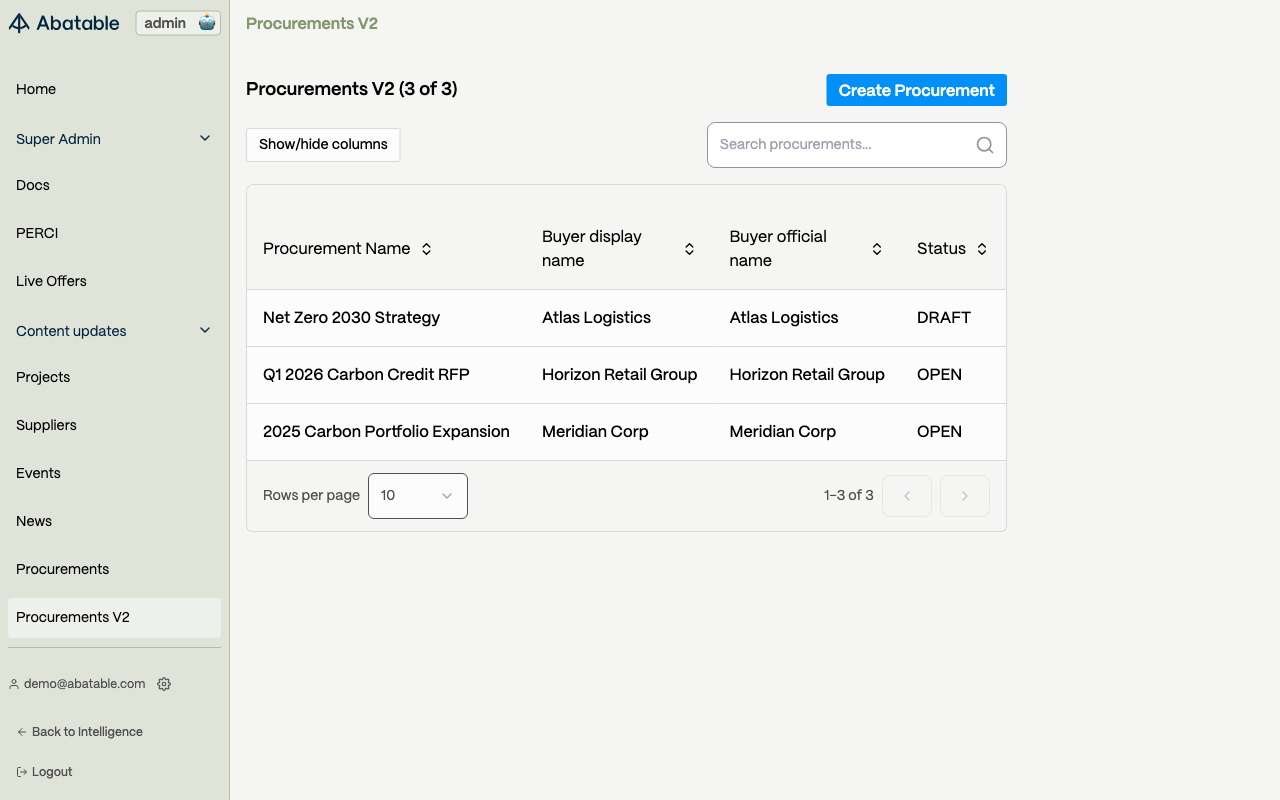Open Home in the sidebar
The width and height of the screenshot is (1280, 800).
point(114,89)
